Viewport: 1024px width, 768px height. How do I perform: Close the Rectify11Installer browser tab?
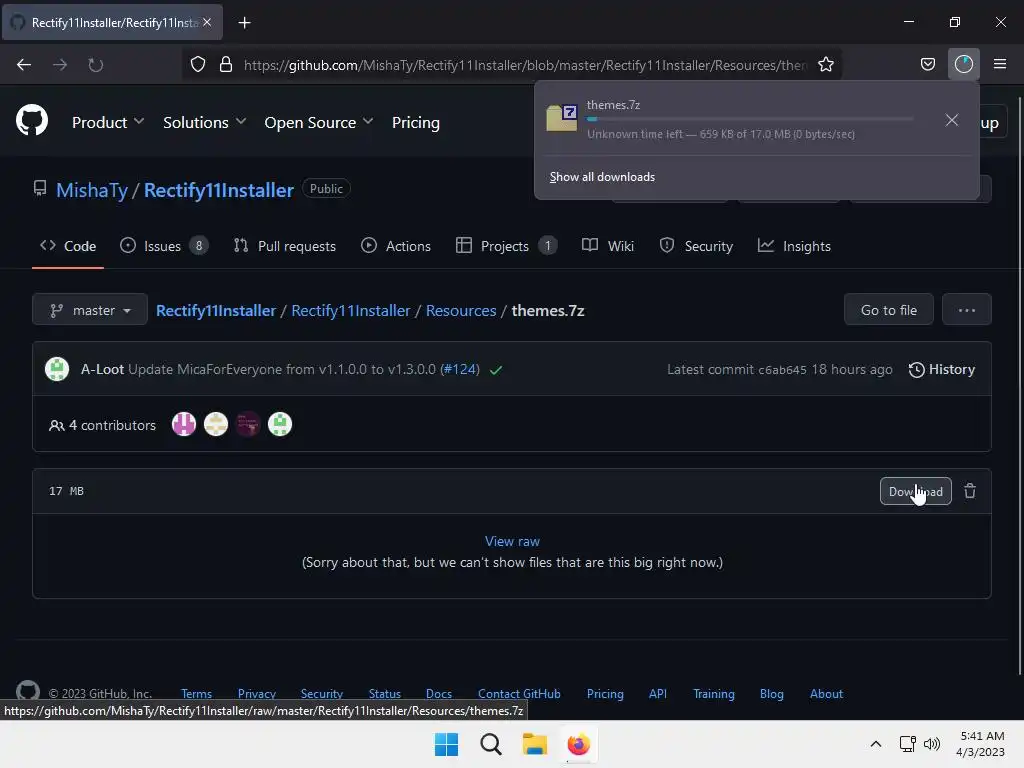point(207,22)
